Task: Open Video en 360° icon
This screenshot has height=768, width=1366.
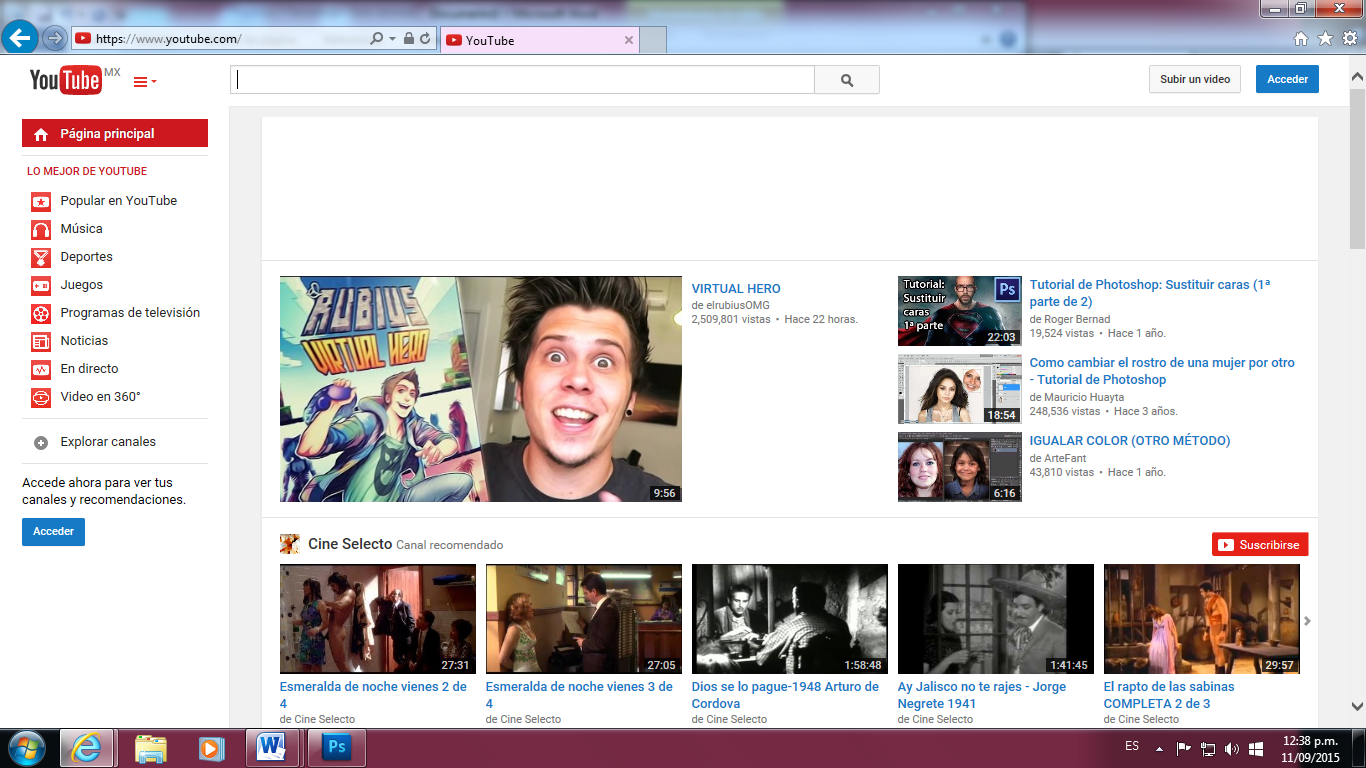Action: (41, 397)
